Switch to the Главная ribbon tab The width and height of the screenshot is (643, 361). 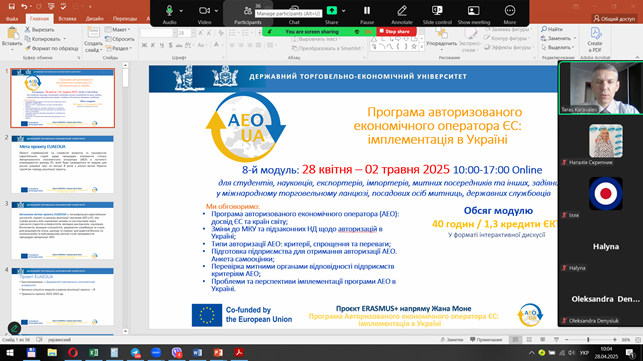click(x=39, y=18)
